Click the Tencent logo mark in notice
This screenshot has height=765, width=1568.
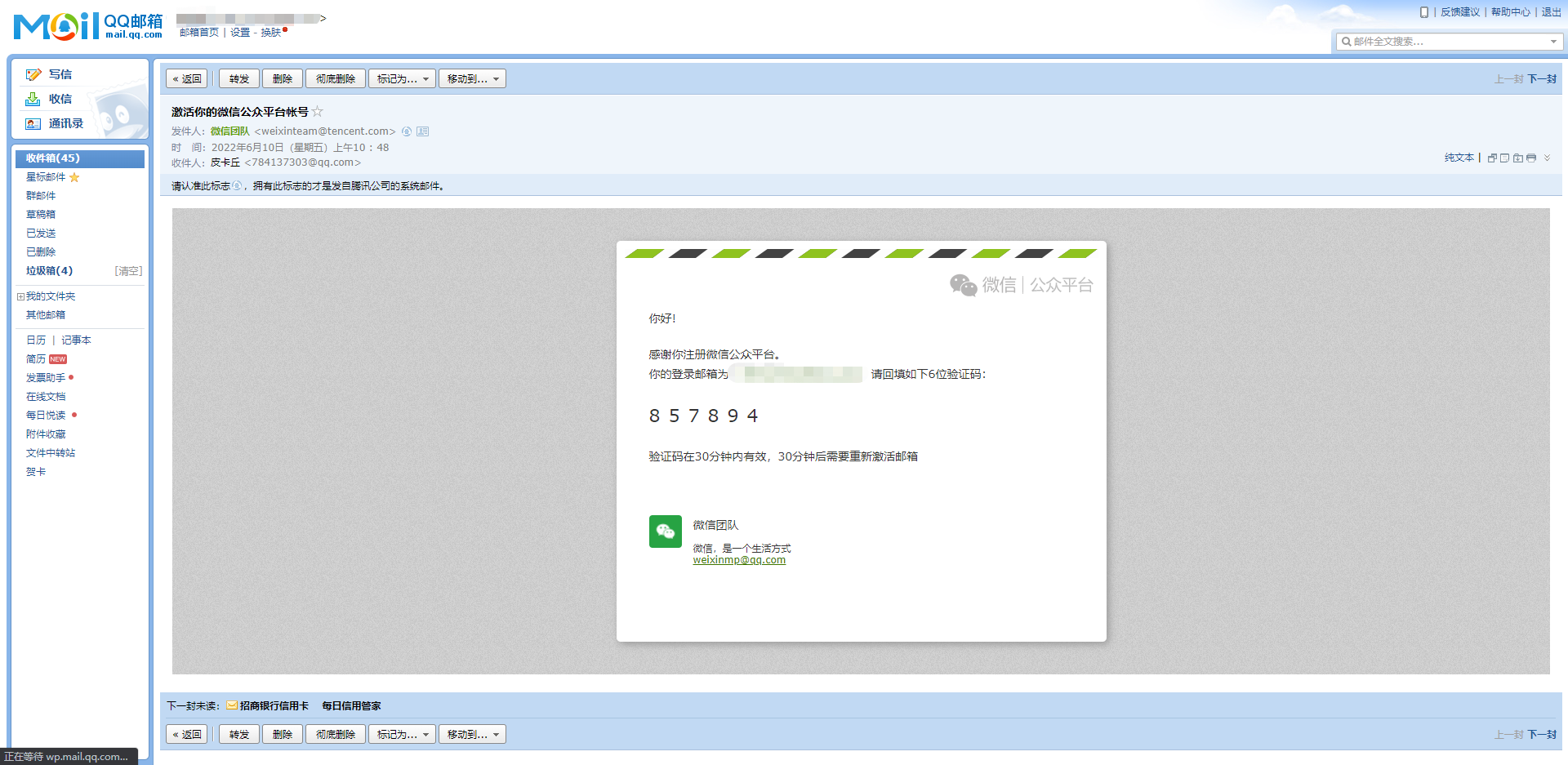[237, 186]
